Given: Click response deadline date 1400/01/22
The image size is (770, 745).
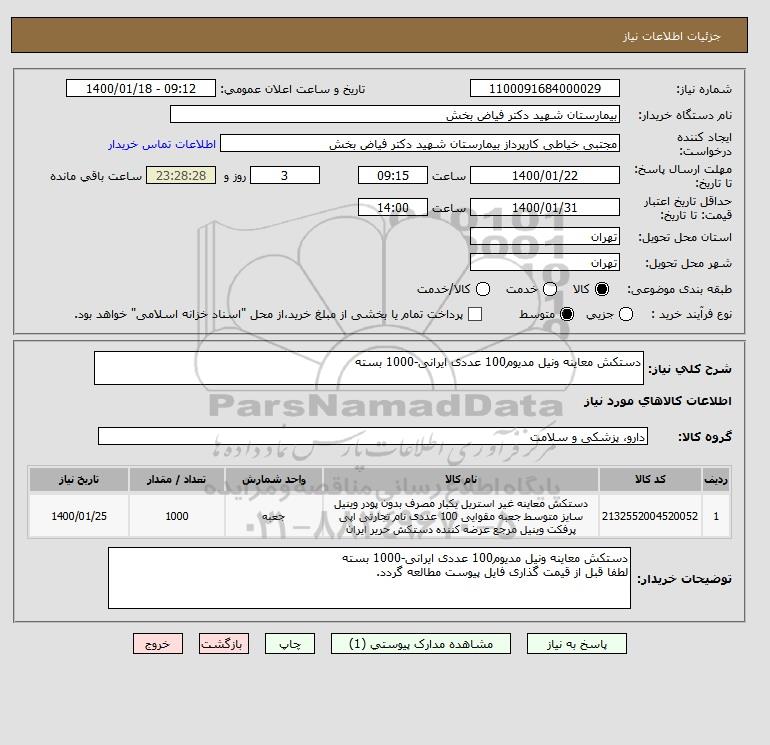Looking at the screenshot, I should point(545,175).
